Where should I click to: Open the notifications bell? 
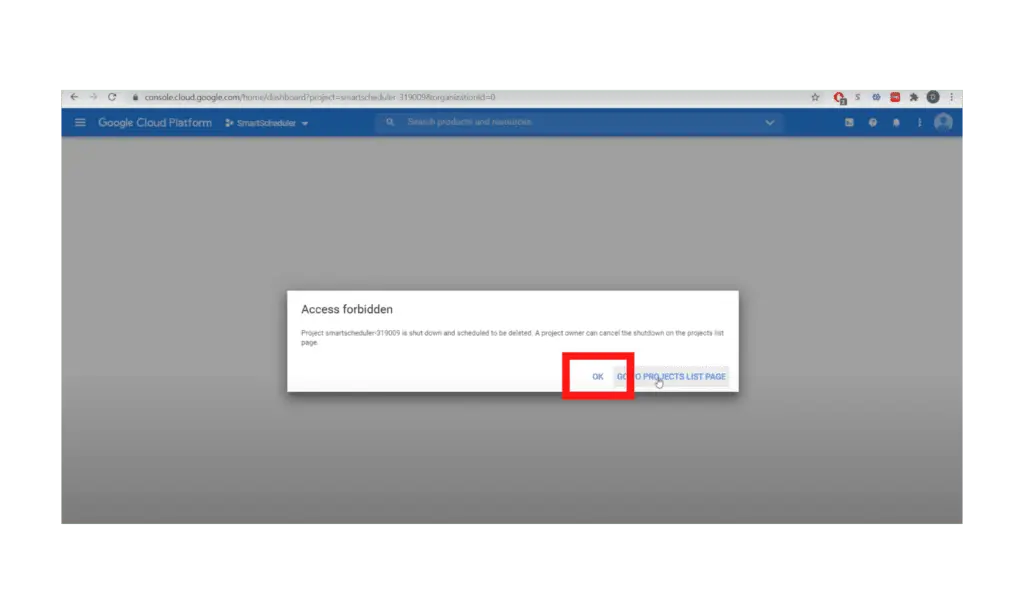click(x=896, y=123)
